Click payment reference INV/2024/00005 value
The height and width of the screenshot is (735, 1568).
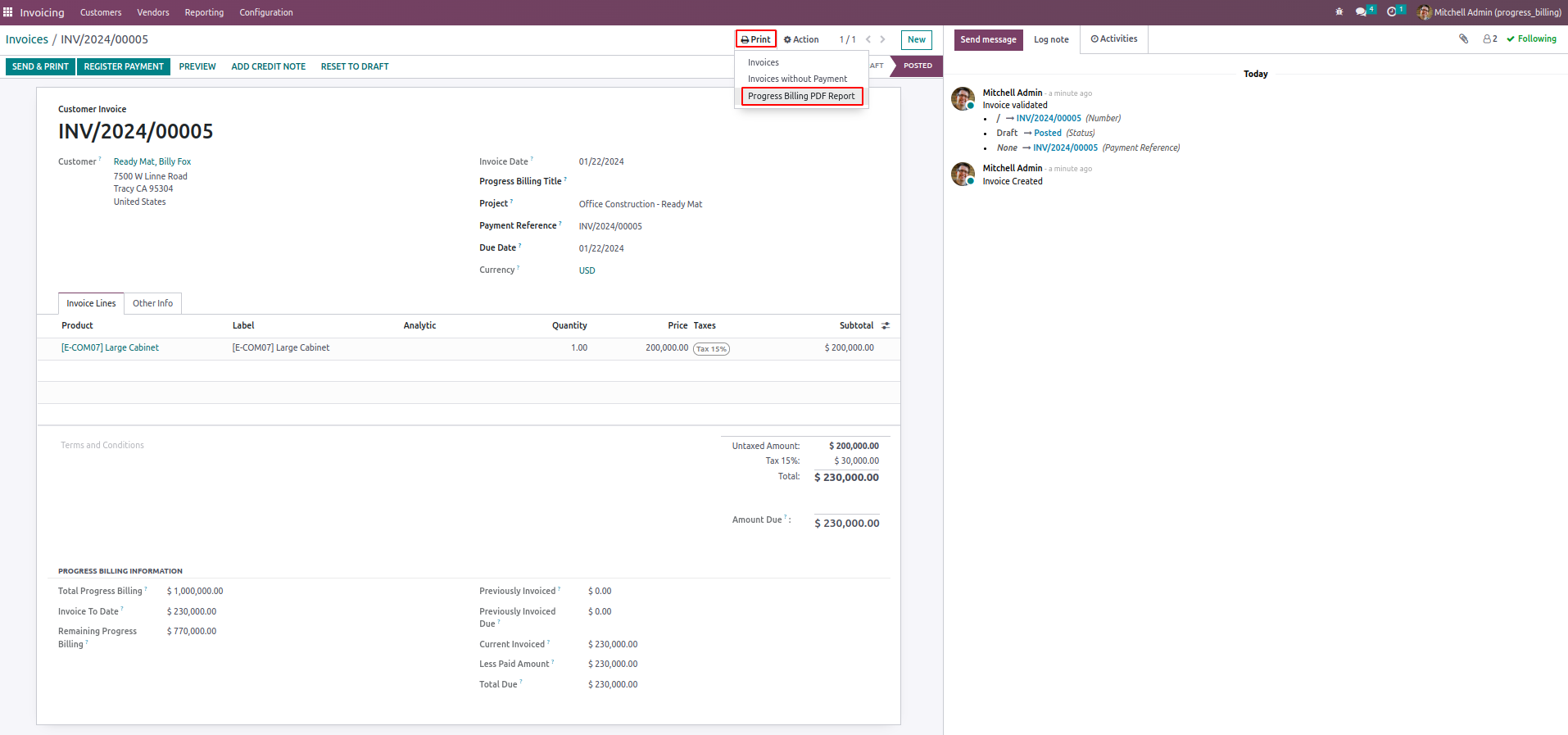tap(610, 226)
